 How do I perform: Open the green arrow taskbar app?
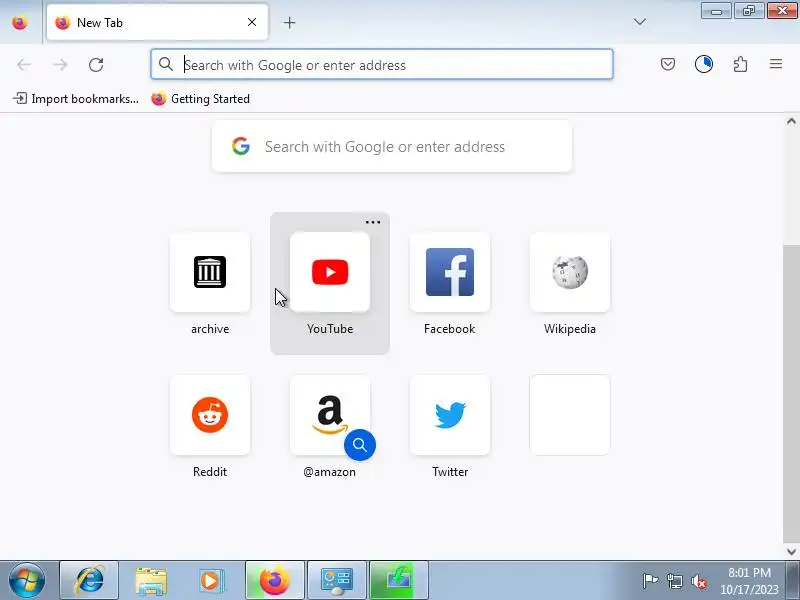click(x=399, y=581)
